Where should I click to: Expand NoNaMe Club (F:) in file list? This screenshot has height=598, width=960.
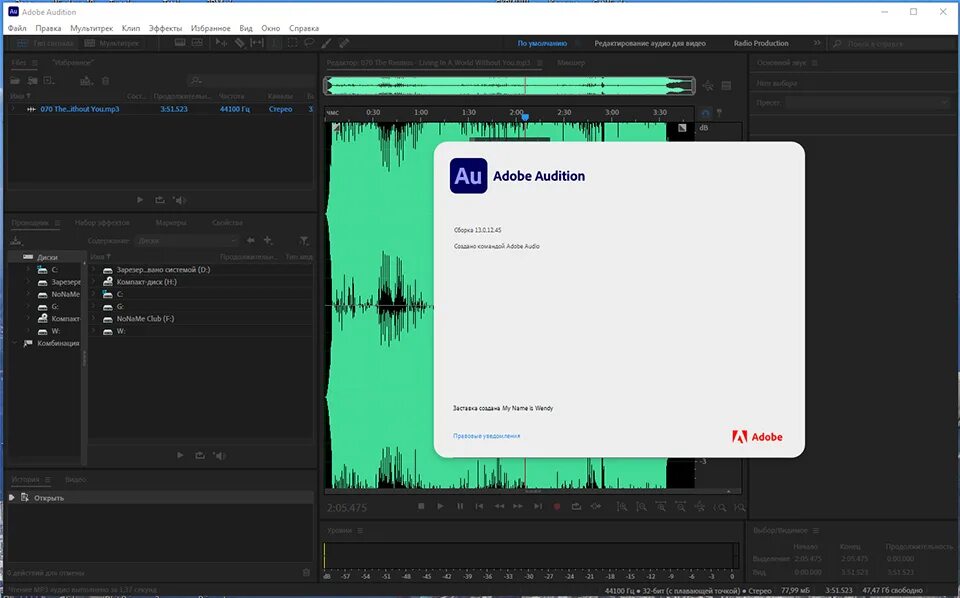pyautogui.click(x=93, y=318)
